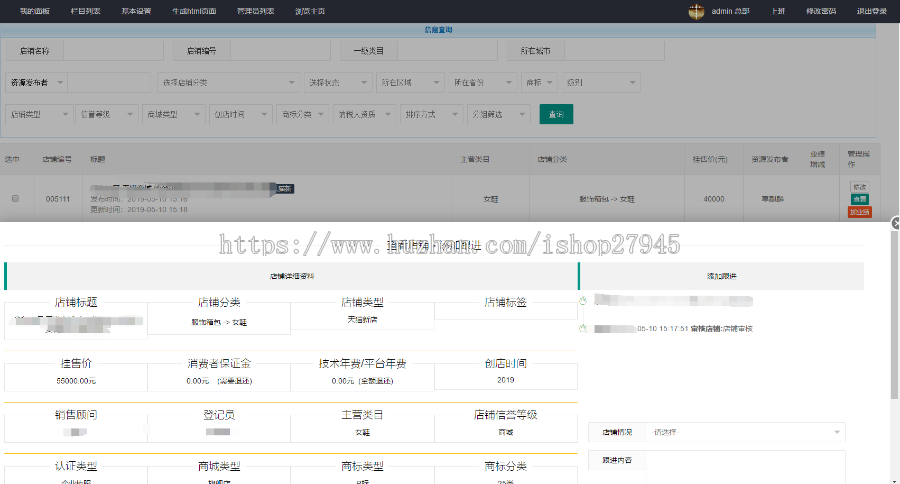Click the 跟进内容 text area
The width and height of the screenshot is (900, 484).
[x=746, y=467]
